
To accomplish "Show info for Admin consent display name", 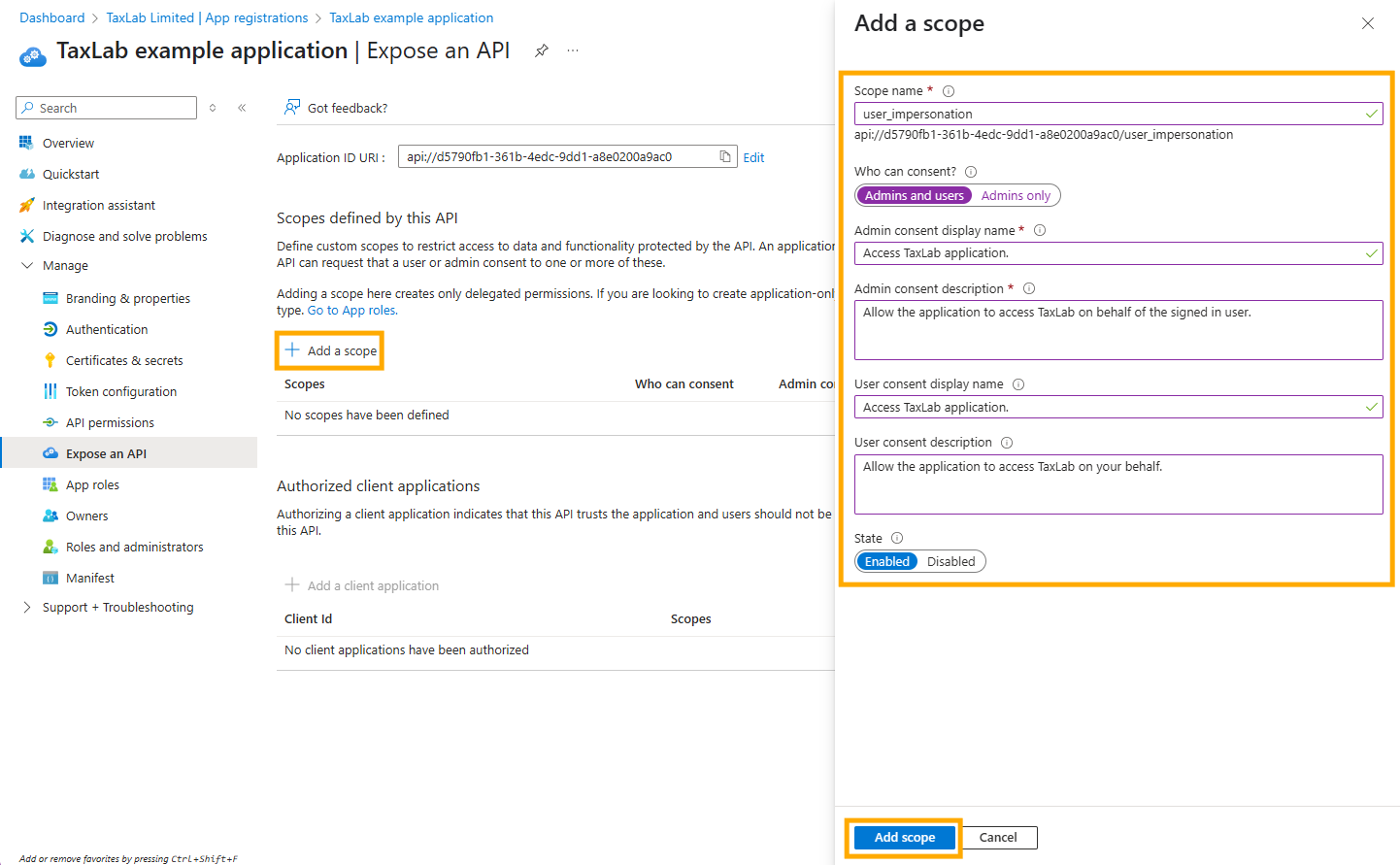I will pyautogui.click(x=1040, y=230).
